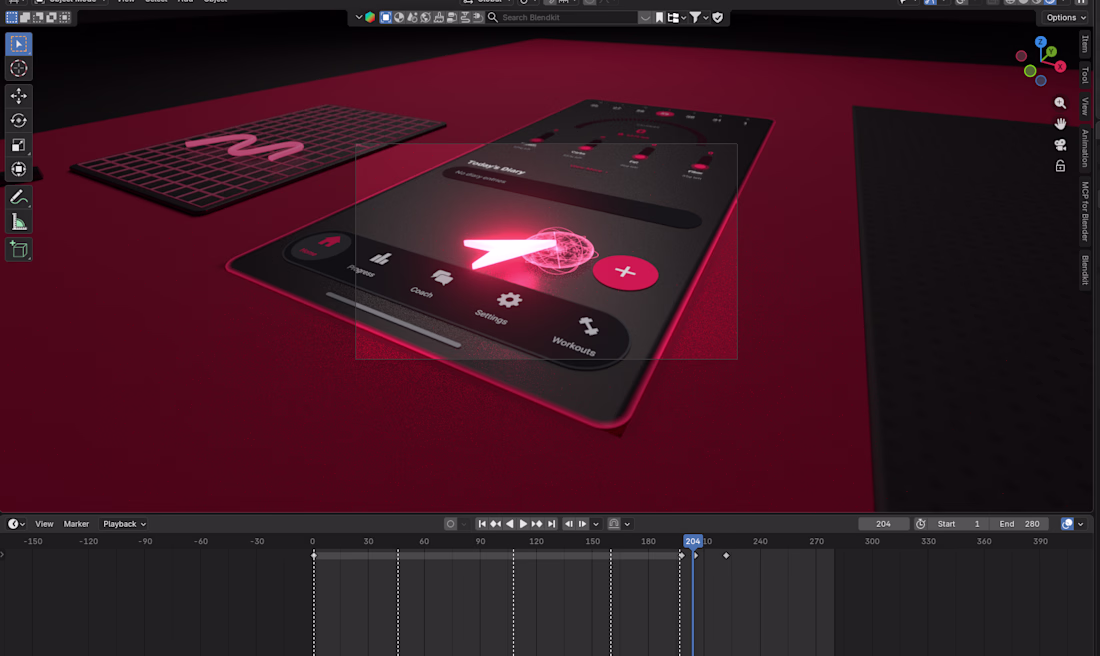Click the Z axis gizmo ball
The width and height of the screenshot is (1100, 656).
coord(1041,42)
